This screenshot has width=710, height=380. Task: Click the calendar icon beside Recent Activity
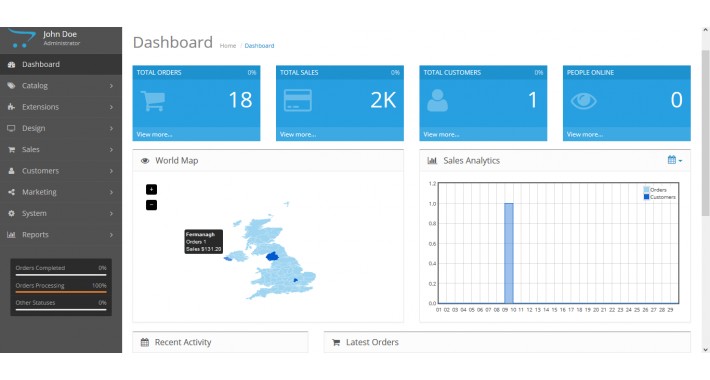[145, 342]
